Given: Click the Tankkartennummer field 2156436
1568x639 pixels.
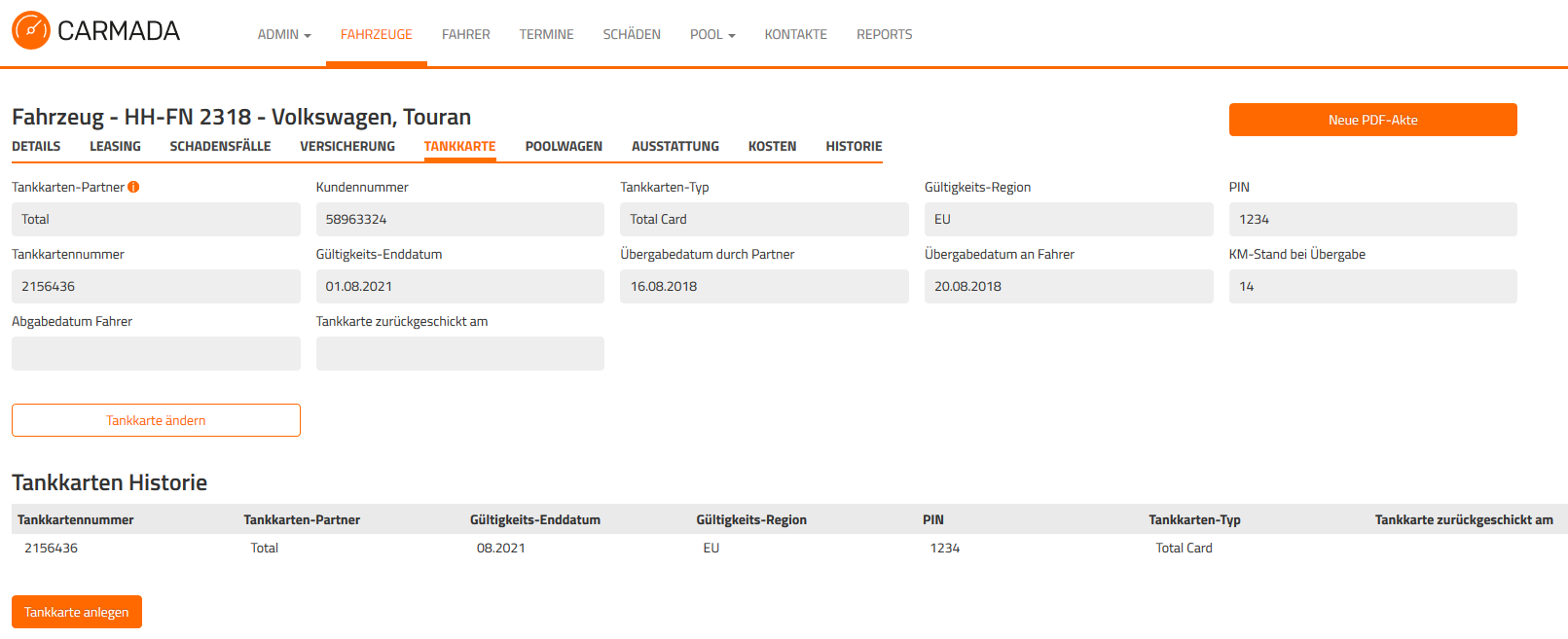Looking at the screenshot, I should coord(156,286).
